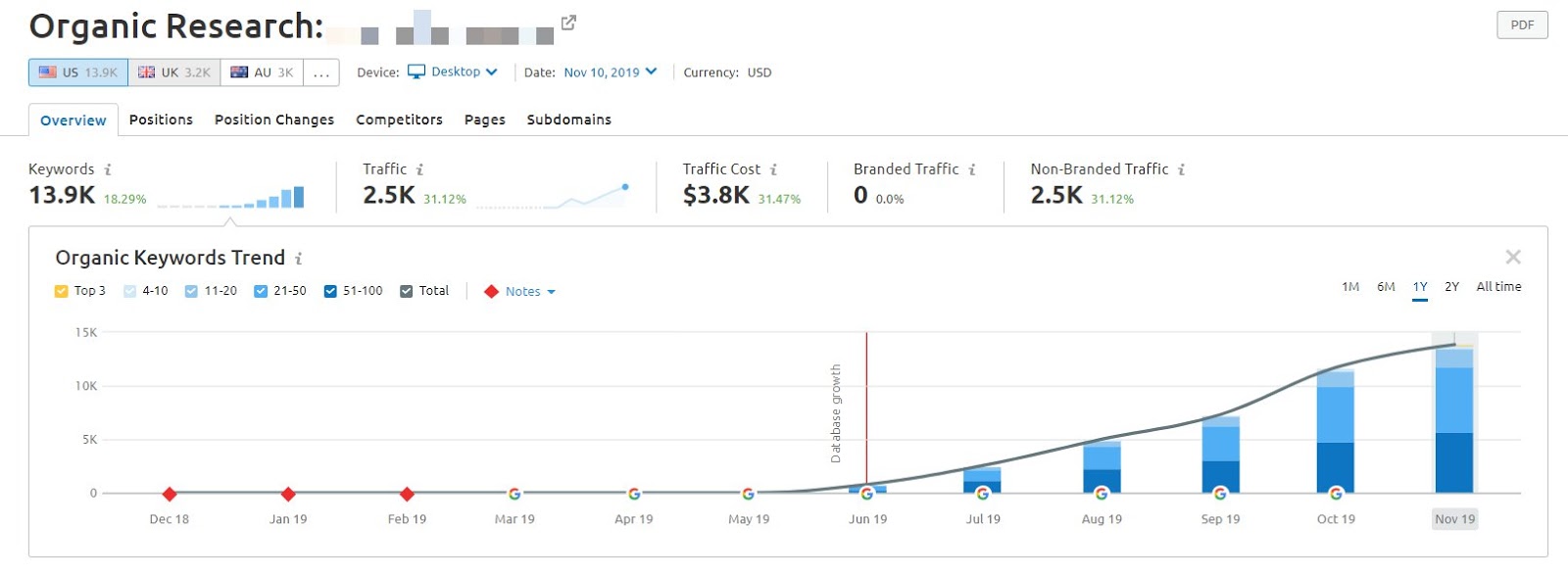The height and width of the screenshot is (576, 1568).
Task: Select the US 13.9K database
Action: [x=78, y=72]
